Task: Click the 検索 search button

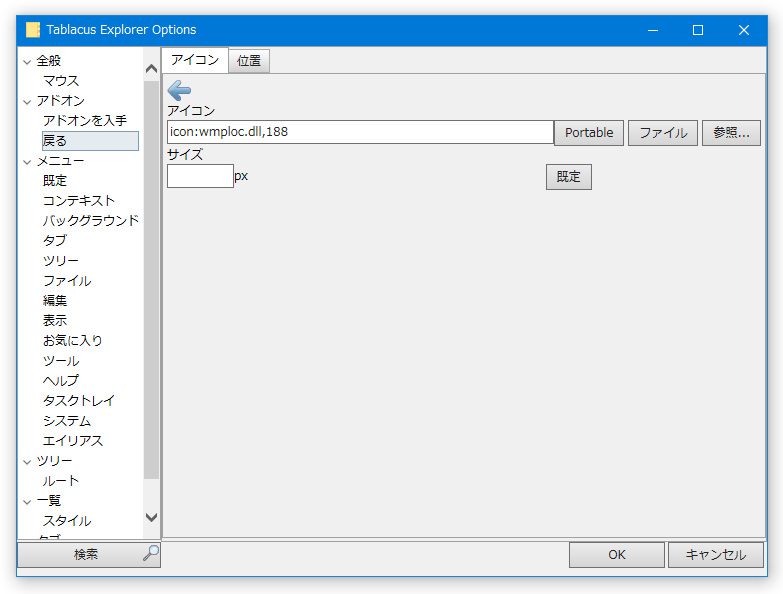Action: [x=89, y=554]
